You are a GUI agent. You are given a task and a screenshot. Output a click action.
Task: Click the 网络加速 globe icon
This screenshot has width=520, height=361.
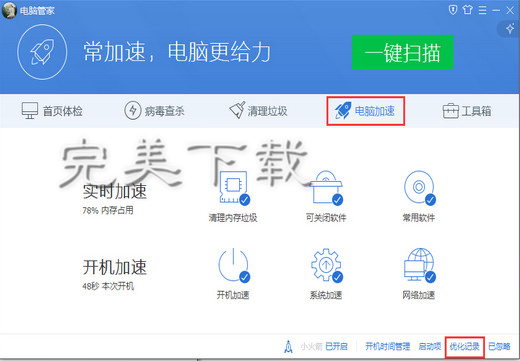(x=419, y=265)
